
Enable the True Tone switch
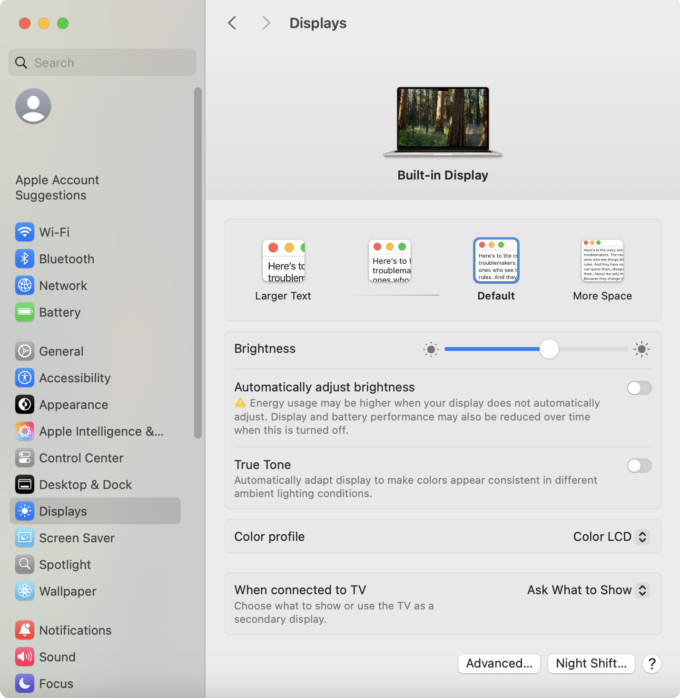pos(640,466)
